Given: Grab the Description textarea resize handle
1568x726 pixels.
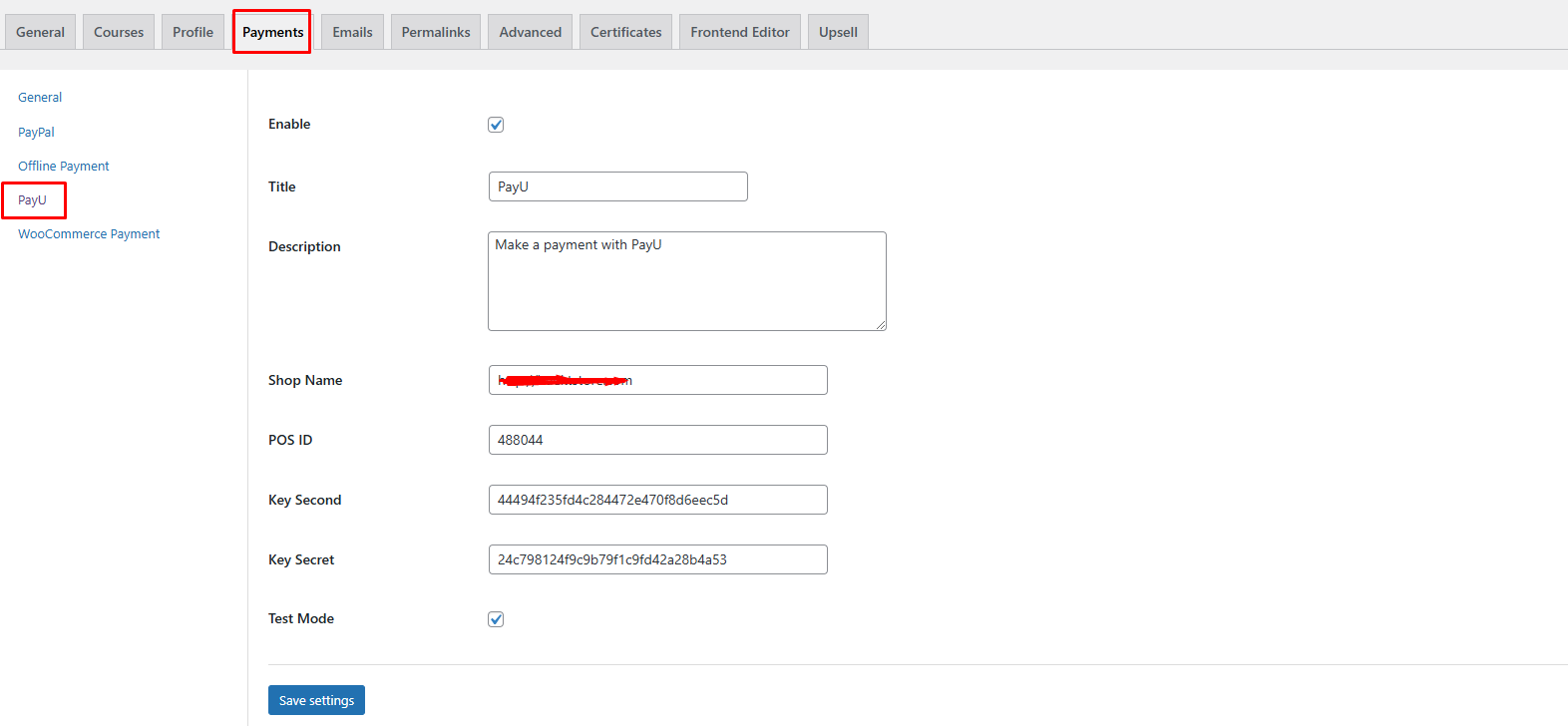Looking at the screenshot, I should (880, 324).
